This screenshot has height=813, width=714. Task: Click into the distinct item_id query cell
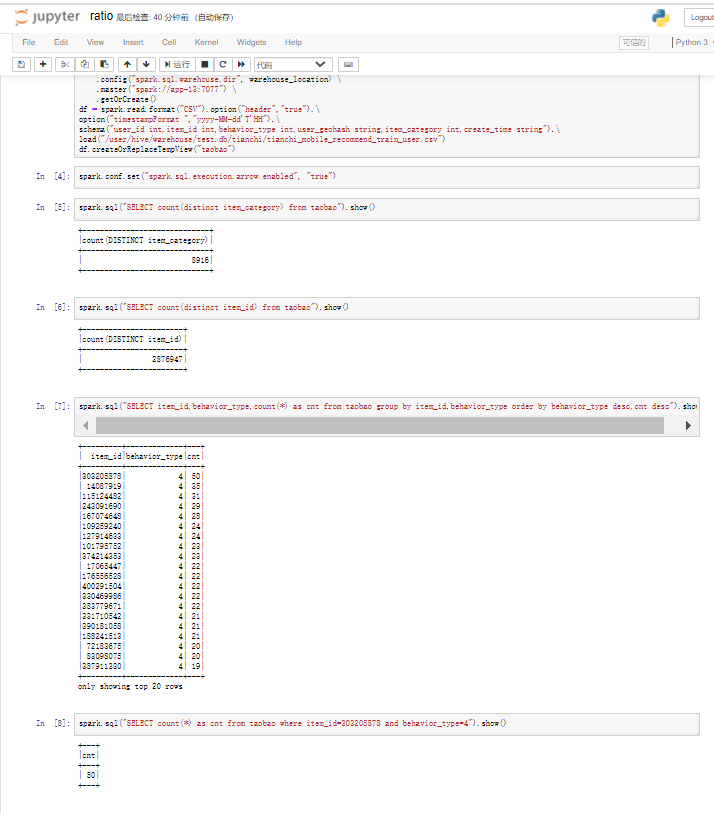(387, 309)
